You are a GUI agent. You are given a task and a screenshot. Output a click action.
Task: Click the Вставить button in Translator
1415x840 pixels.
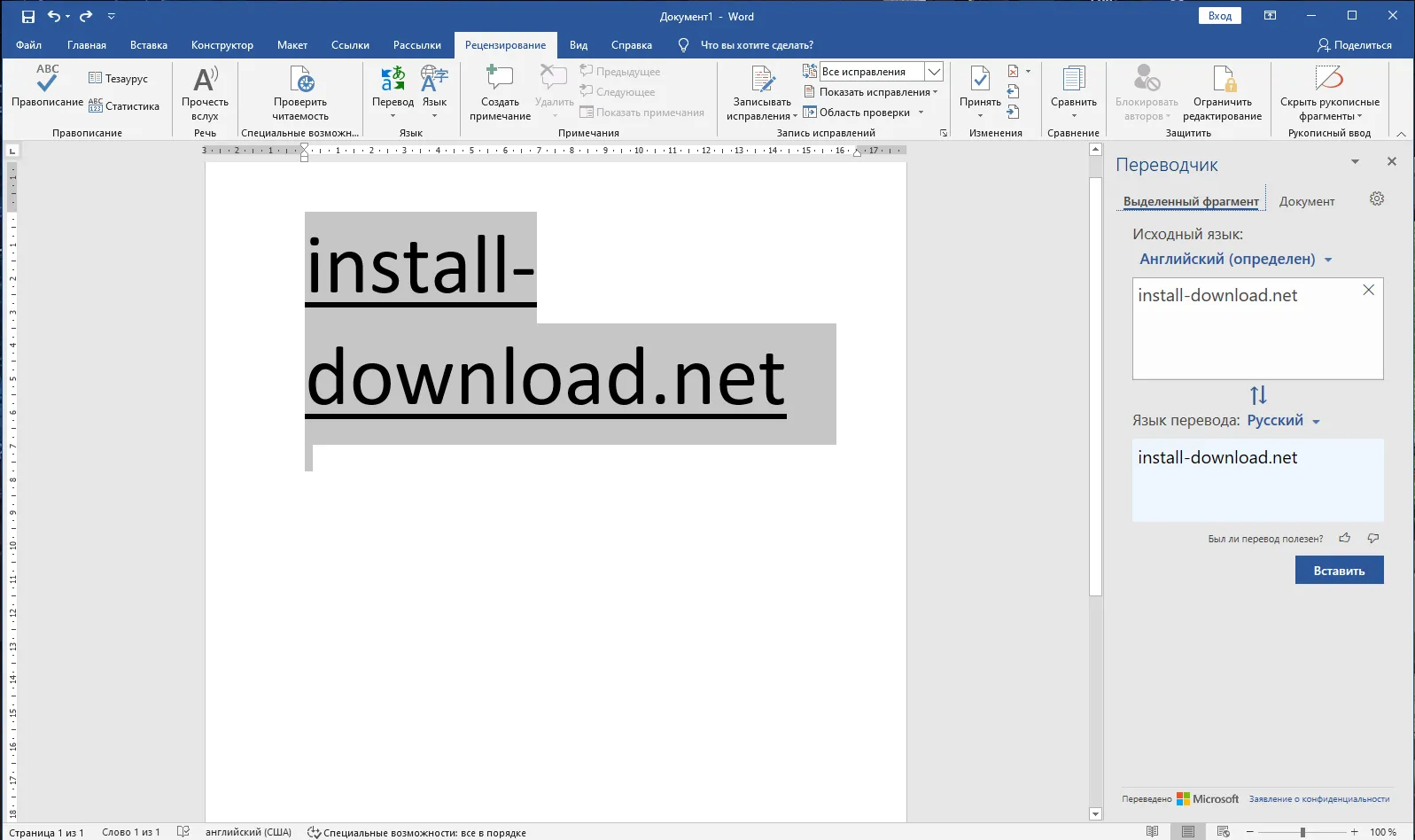click(1339, 571)
